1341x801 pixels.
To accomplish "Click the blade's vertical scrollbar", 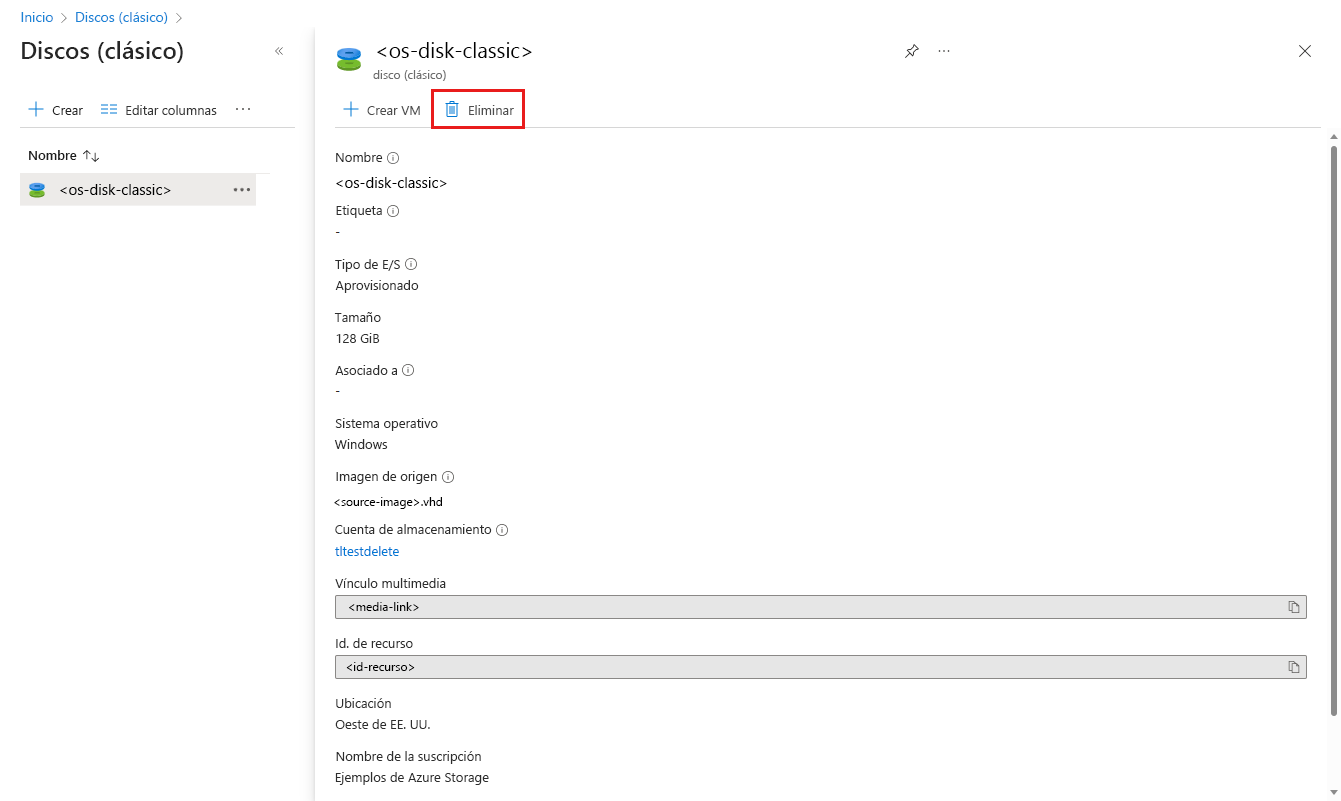I will pyautogui.click(x=1333, y=430).
